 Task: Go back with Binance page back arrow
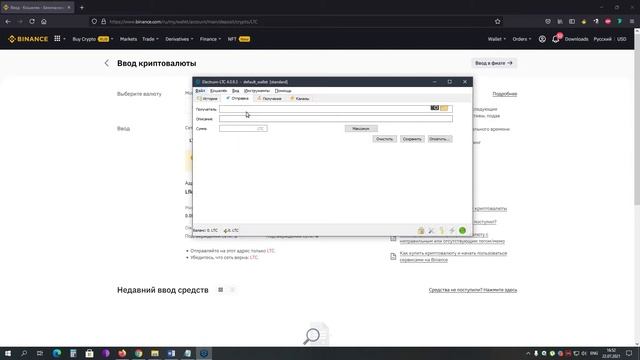tap(107, 63)
